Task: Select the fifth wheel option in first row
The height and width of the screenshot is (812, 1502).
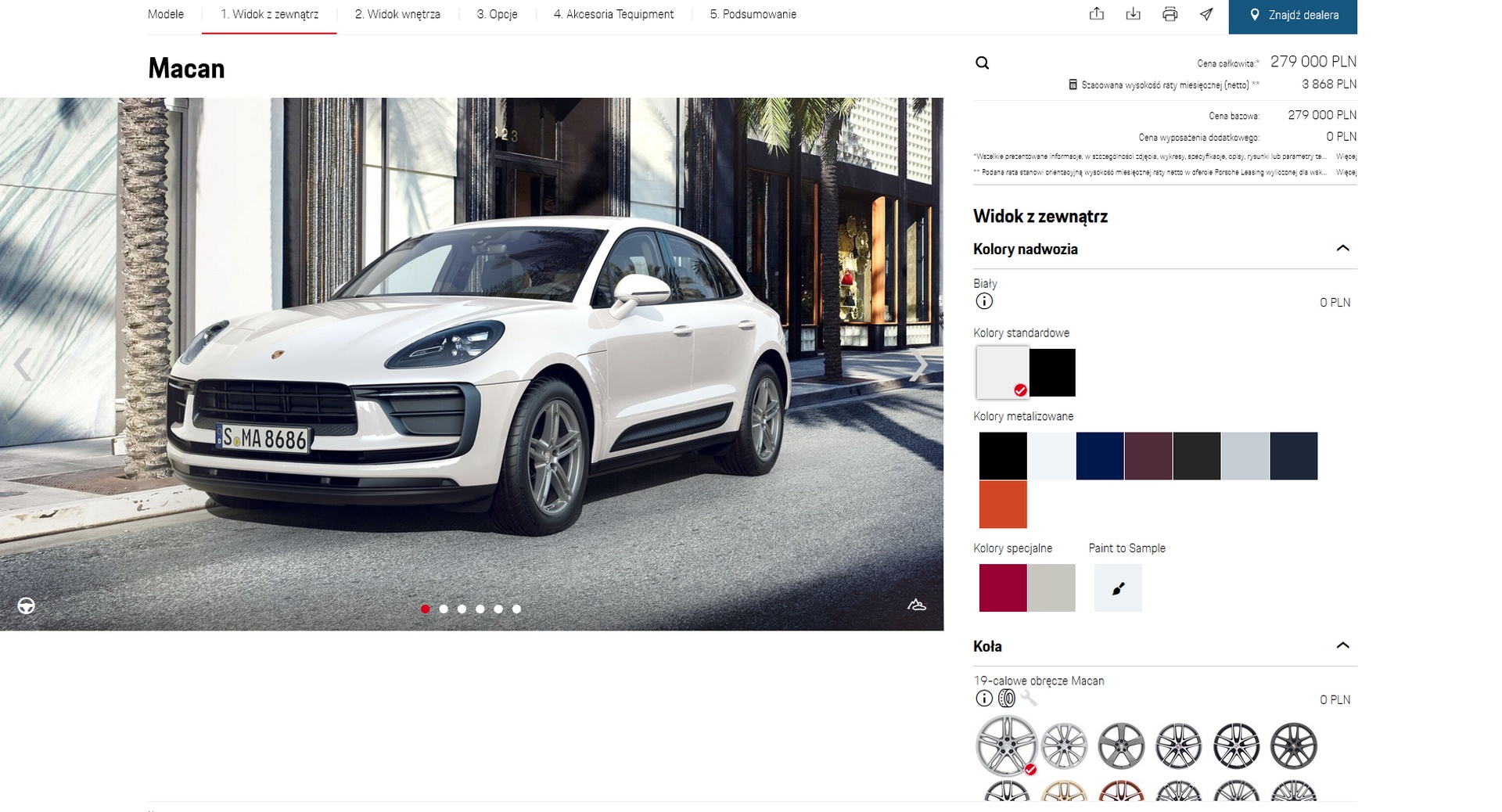Action: coord(1236,746)
